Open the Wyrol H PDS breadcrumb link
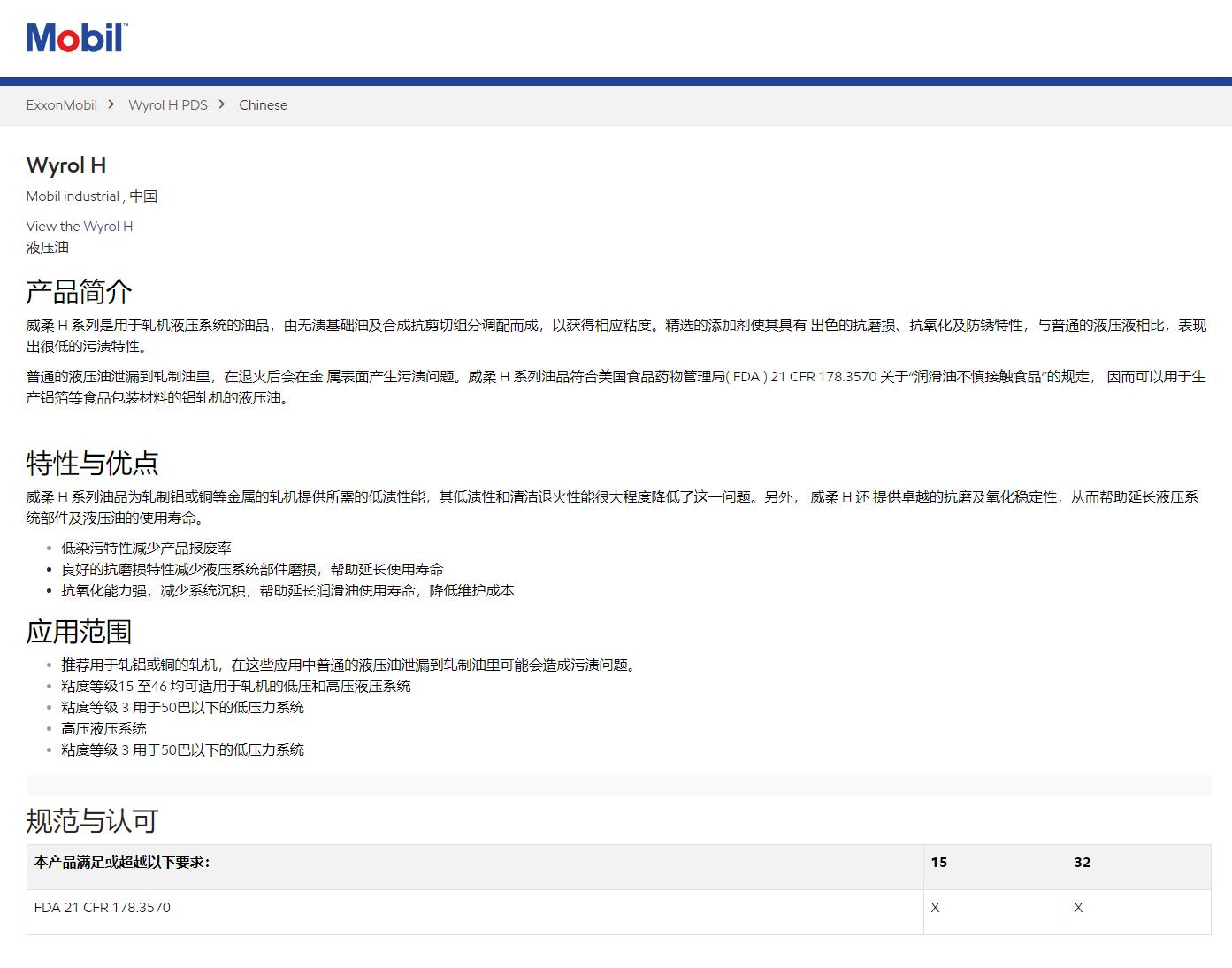This screenshot has width=1232, height=968. click(x=168, y=104)
